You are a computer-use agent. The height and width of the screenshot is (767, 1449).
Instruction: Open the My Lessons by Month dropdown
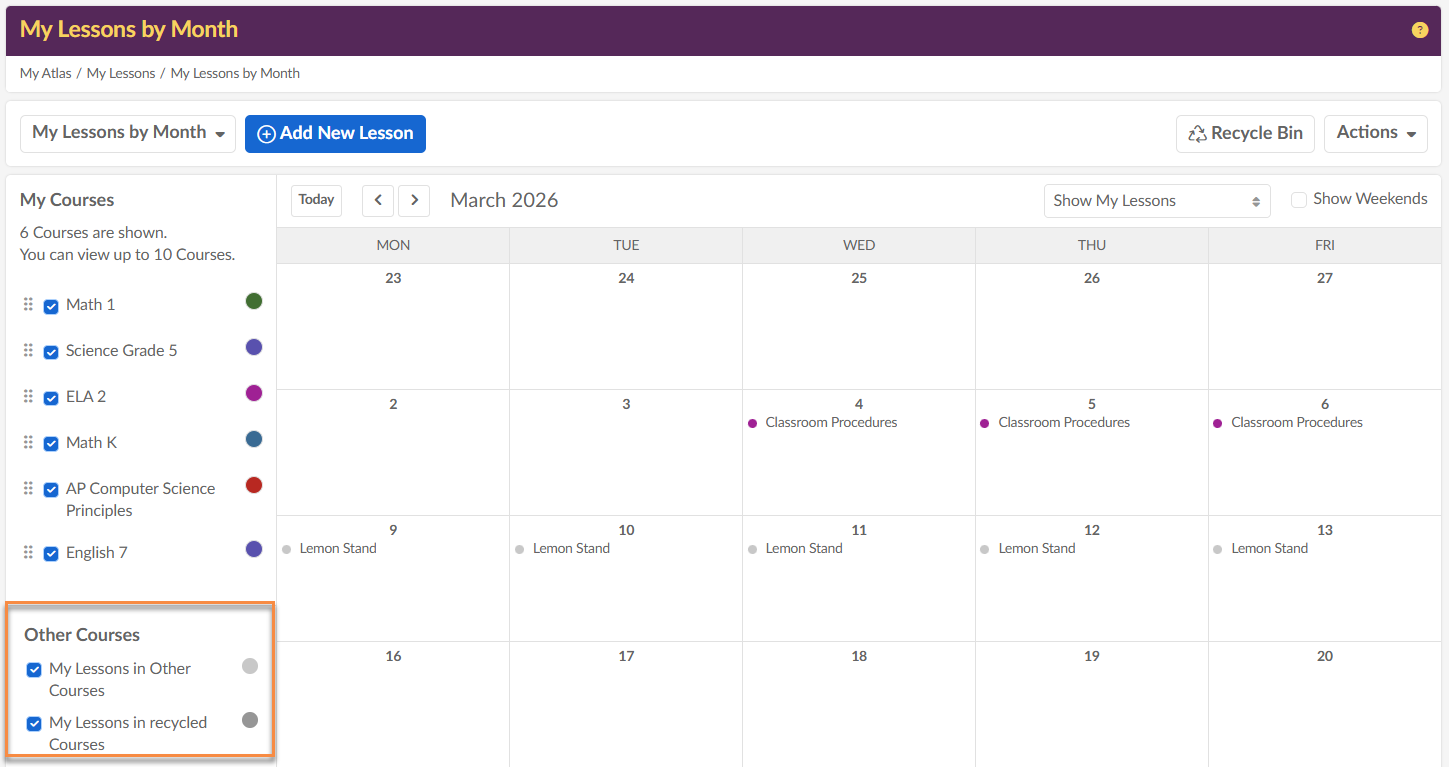click(x=128, y=133)
